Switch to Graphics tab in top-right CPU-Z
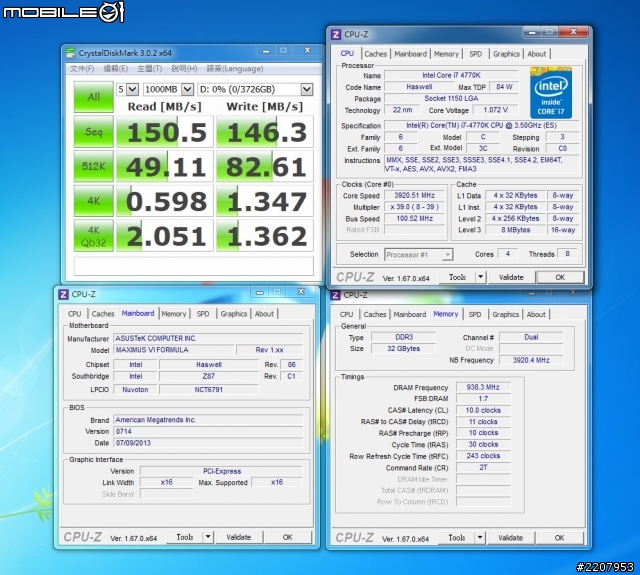 coord(506,54)
